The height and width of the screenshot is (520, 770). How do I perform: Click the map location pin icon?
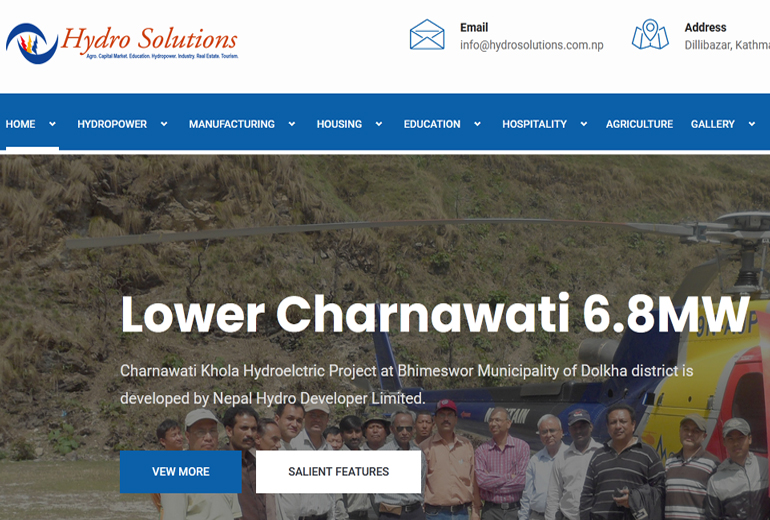(x=650, y=34)
